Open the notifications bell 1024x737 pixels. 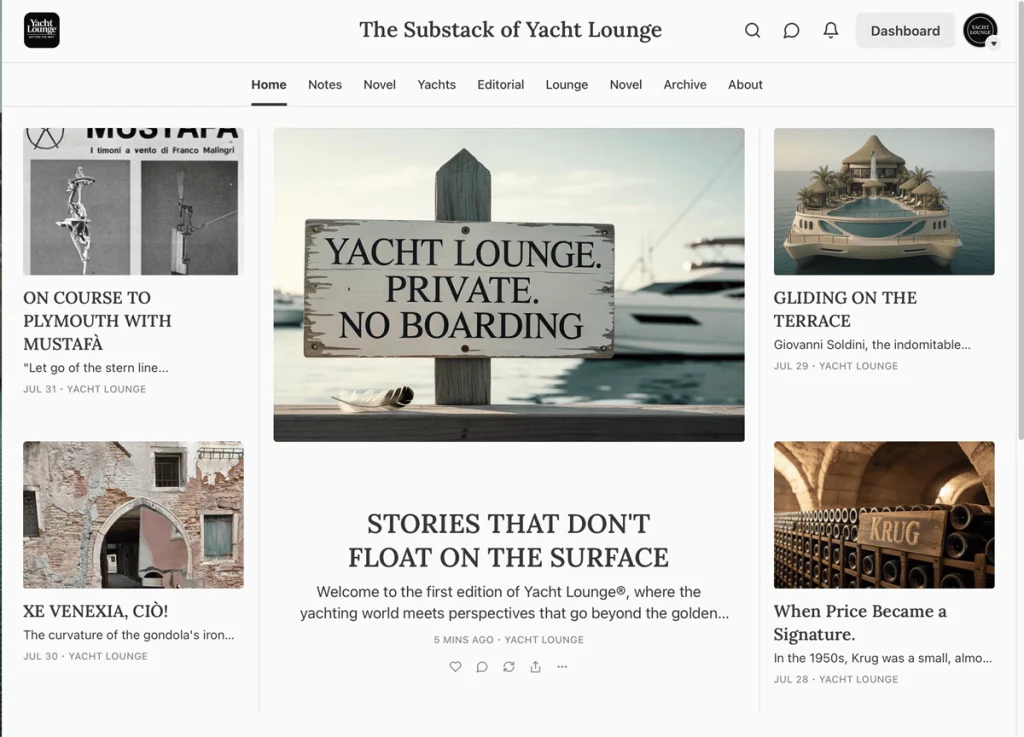pyautogui.click(x=830, y=31)
